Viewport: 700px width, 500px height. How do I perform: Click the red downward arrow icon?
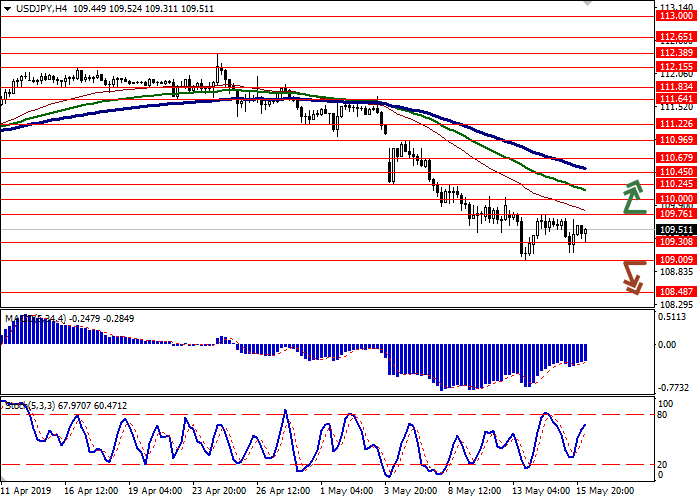632,277
